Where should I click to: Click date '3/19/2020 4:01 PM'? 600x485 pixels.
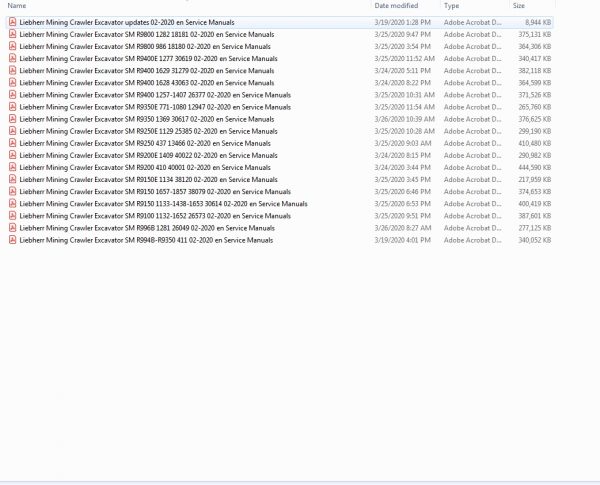tap(403, 240)
